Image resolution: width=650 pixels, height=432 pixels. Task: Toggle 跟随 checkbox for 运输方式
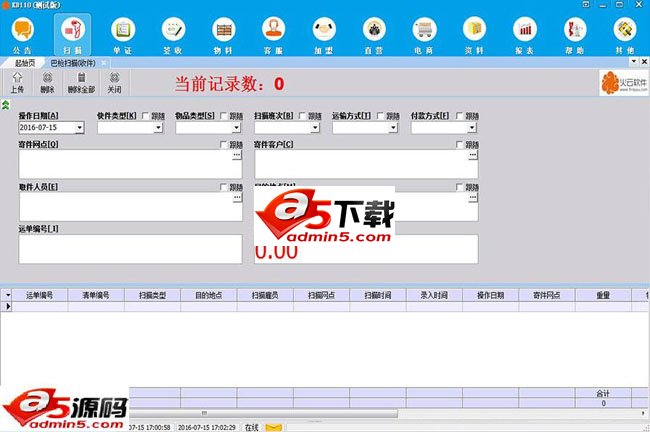point(381,116)
